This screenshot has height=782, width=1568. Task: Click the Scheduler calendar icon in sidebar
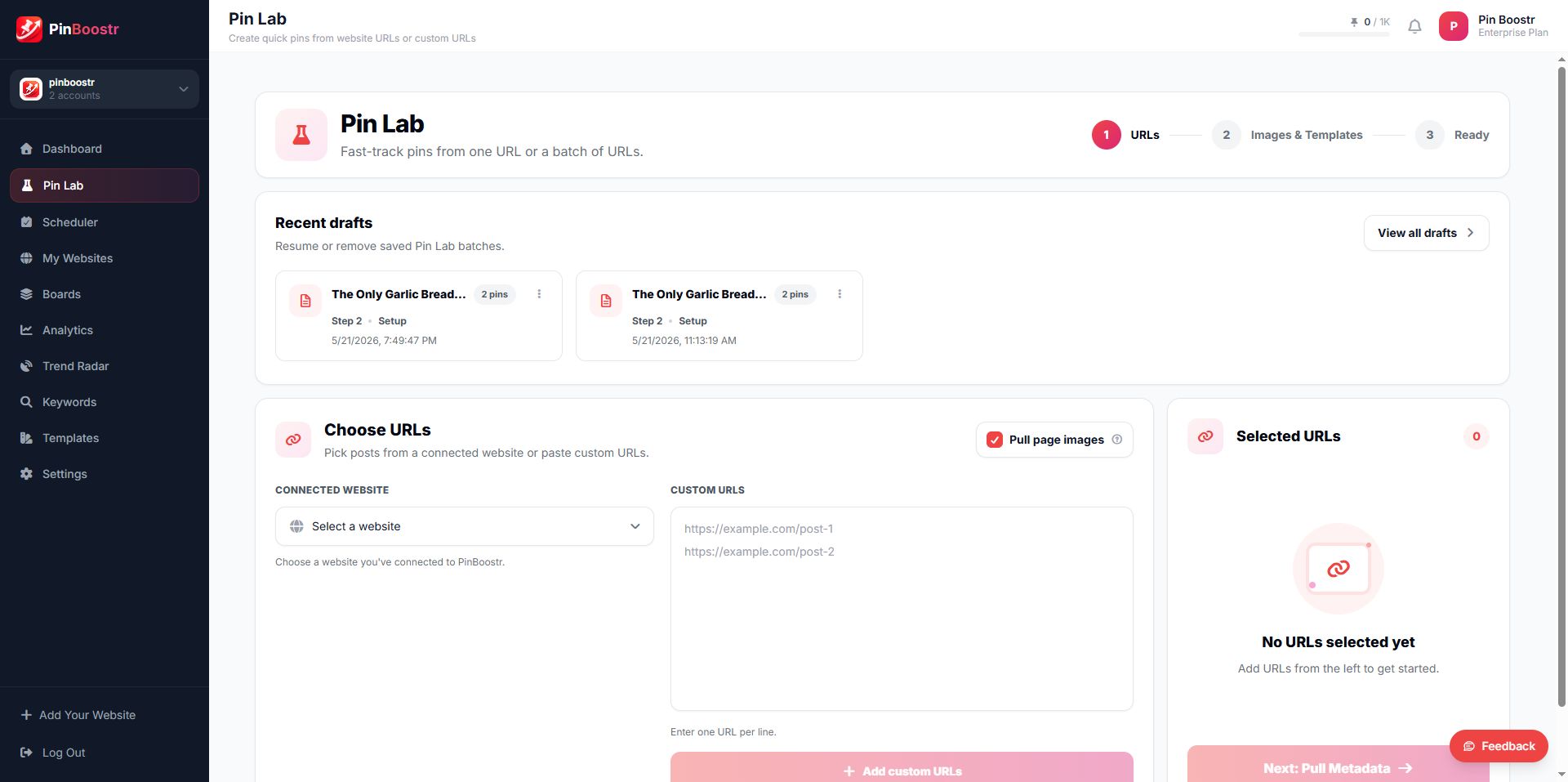pos(26,222)
